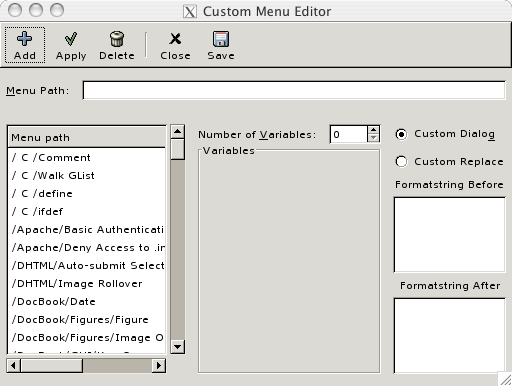512x386 pixels.
Task: Click the Formatstring Before text area
Action: (x=450, y=234)
